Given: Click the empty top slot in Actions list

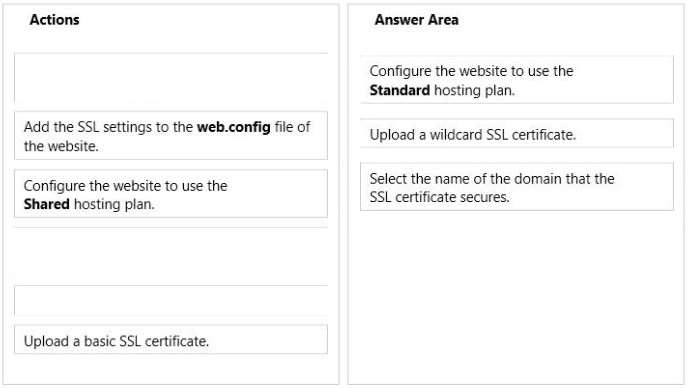Looking at the screenshot, I should tap(171, 78).
